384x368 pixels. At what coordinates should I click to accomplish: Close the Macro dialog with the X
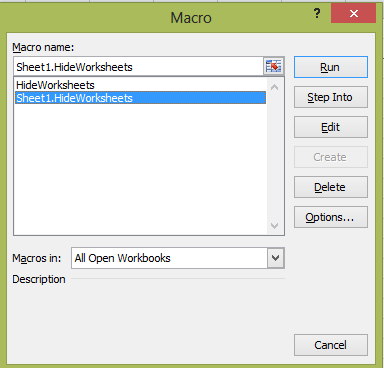353,13
